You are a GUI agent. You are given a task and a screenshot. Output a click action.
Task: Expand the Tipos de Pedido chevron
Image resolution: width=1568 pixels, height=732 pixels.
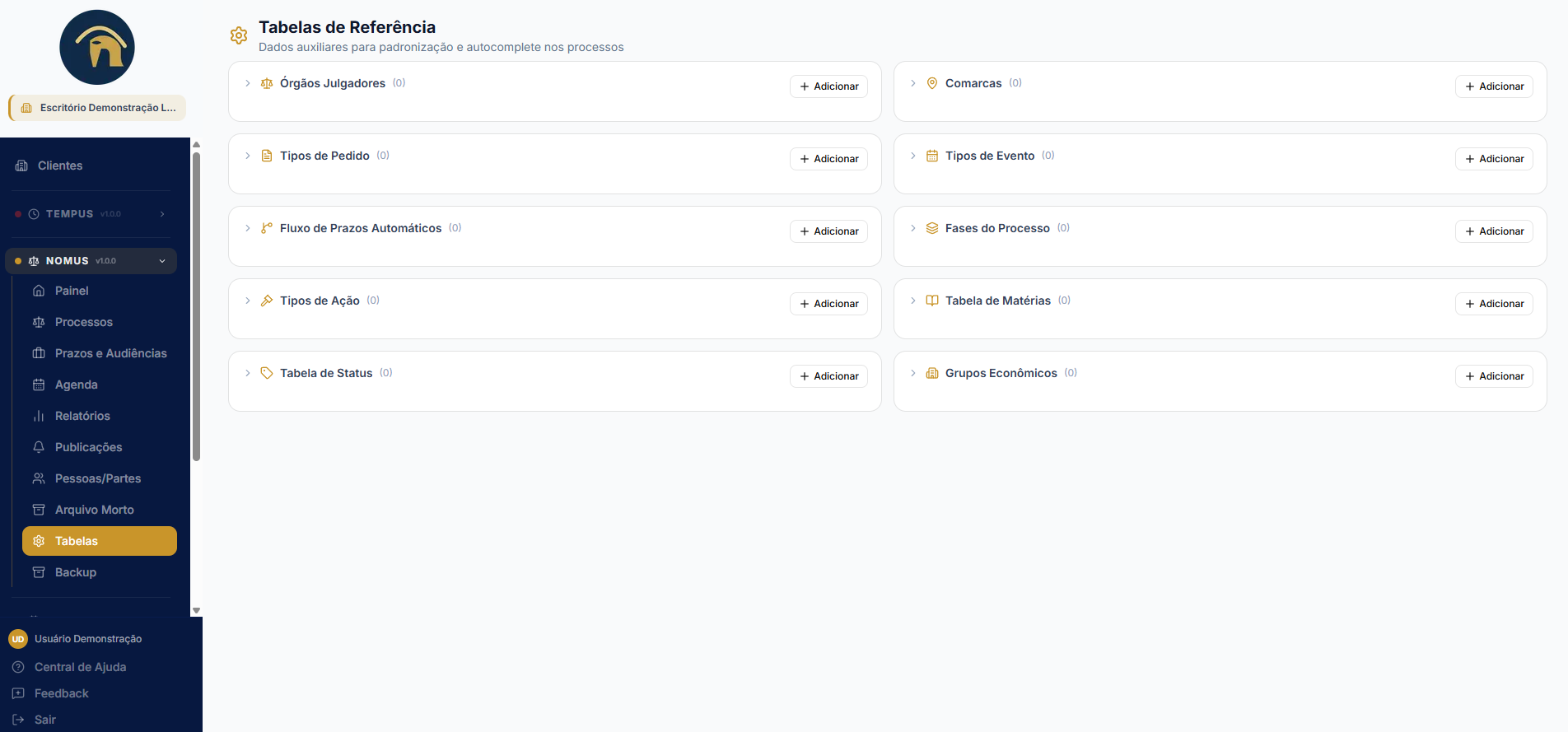coord(248,156)
